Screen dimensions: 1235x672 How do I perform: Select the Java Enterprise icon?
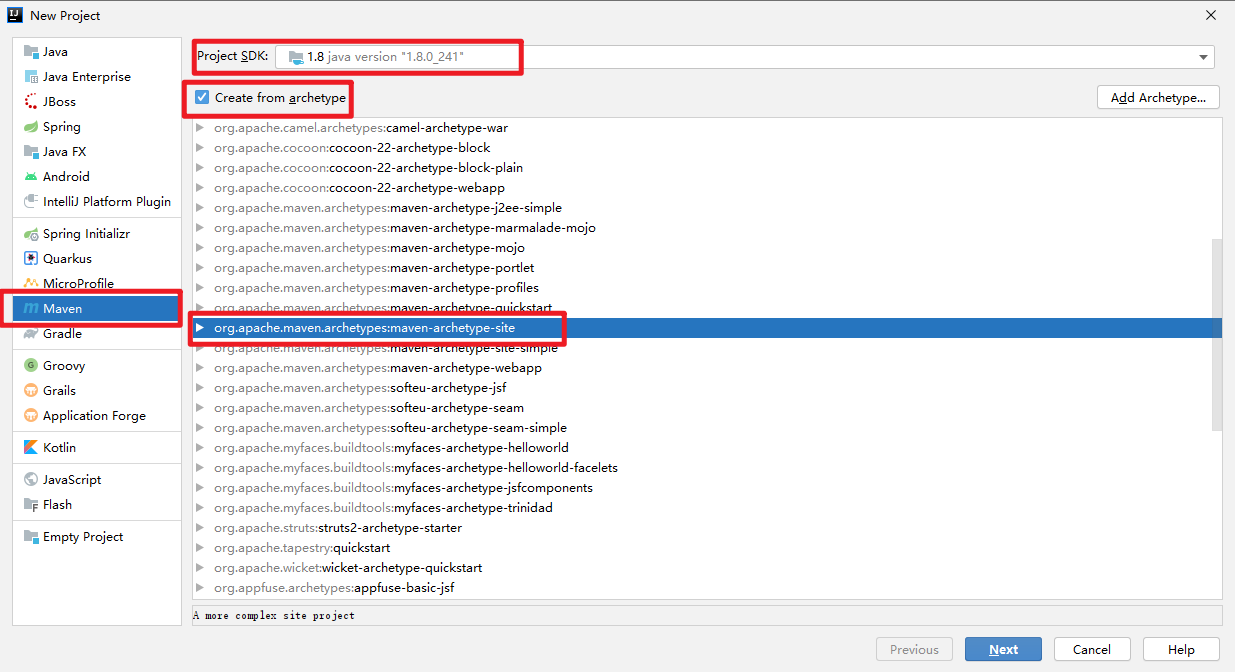point(31,77)
